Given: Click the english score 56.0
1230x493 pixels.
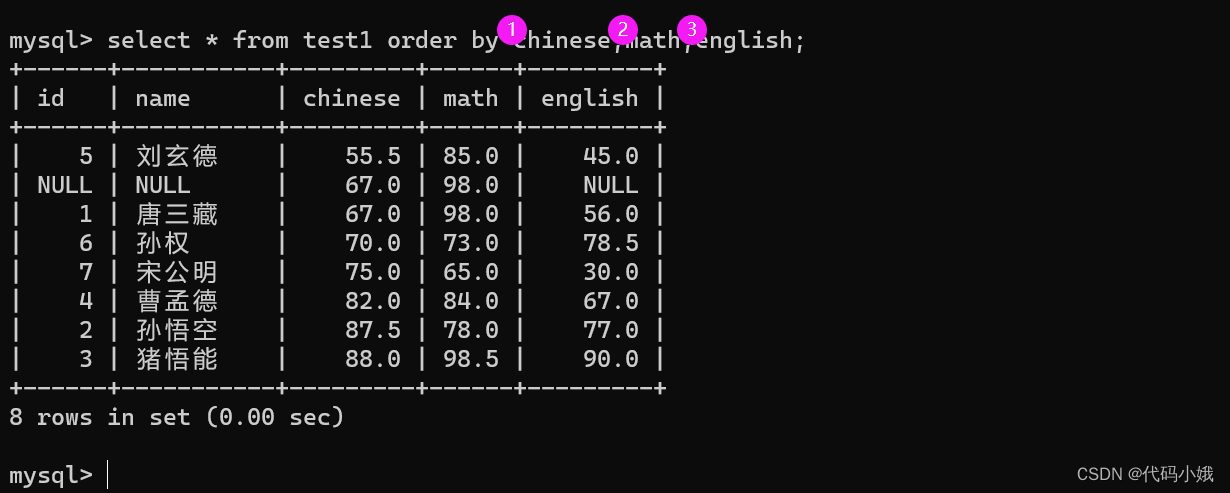Looking at the screenshot, I should [x=611, y=214].
